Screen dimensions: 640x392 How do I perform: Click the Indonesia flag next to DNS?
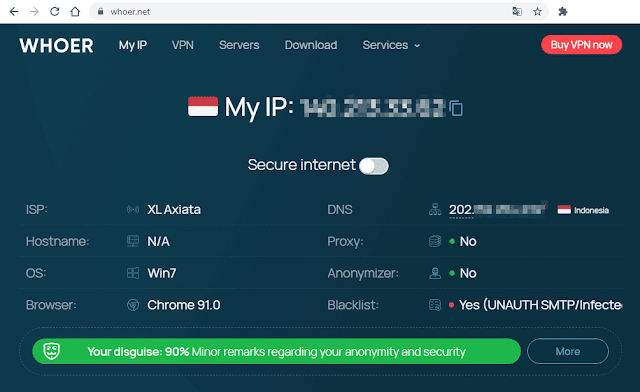click(x=564, y=210)
